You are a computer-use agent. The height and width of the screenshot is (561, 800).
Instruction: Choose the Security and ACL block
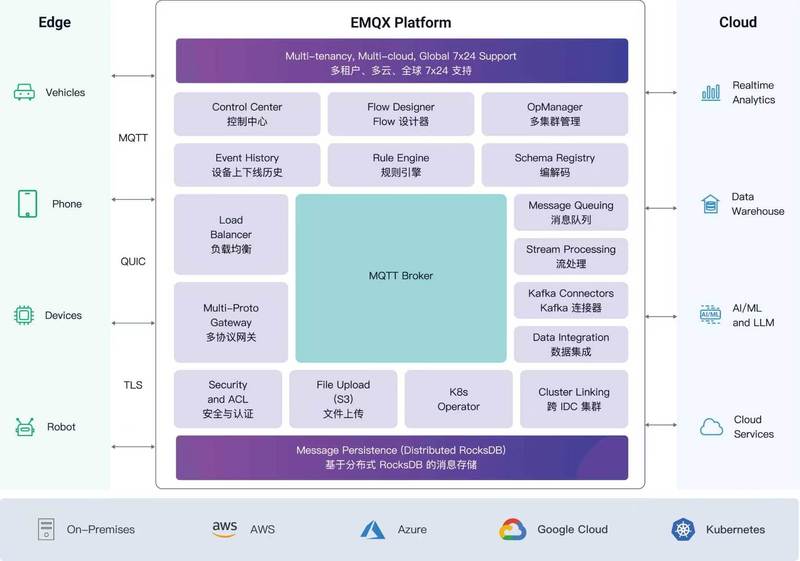[228, 399]
